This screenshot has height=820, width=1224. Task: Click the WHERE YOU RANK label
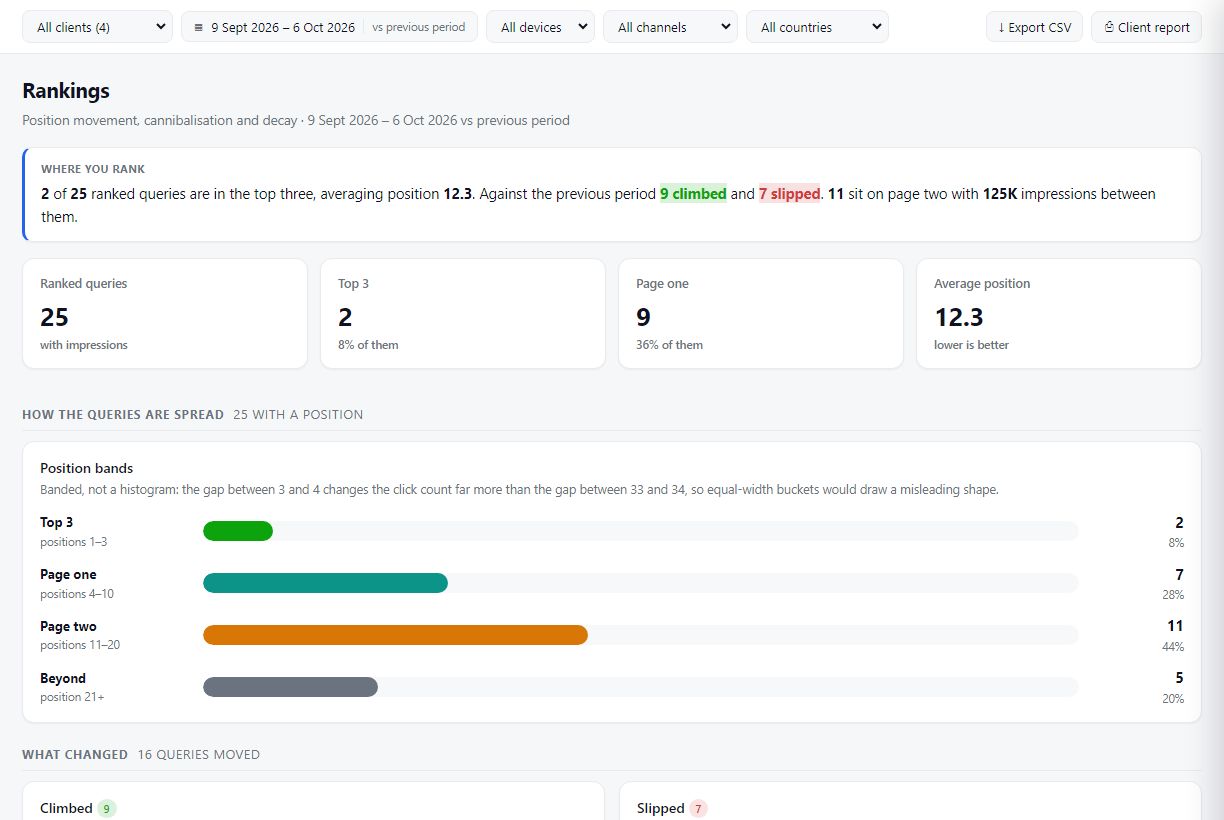93,169
